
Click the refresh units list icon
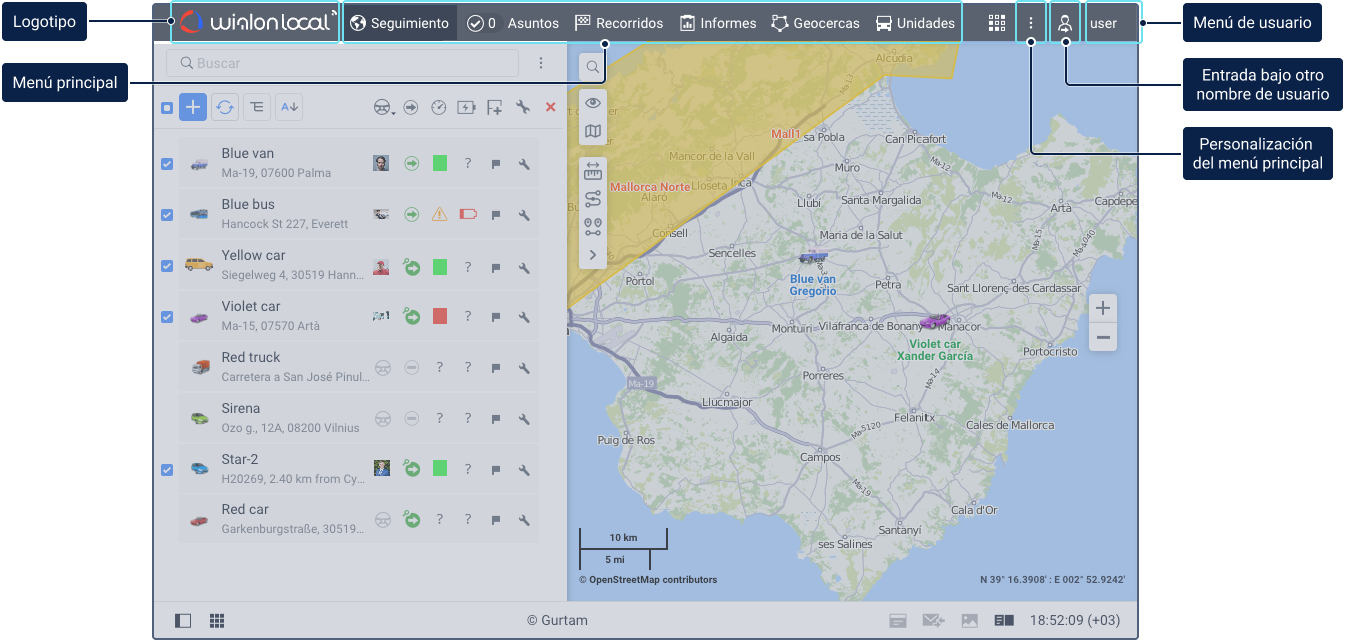pyautogui.click(x=225, y=107)
